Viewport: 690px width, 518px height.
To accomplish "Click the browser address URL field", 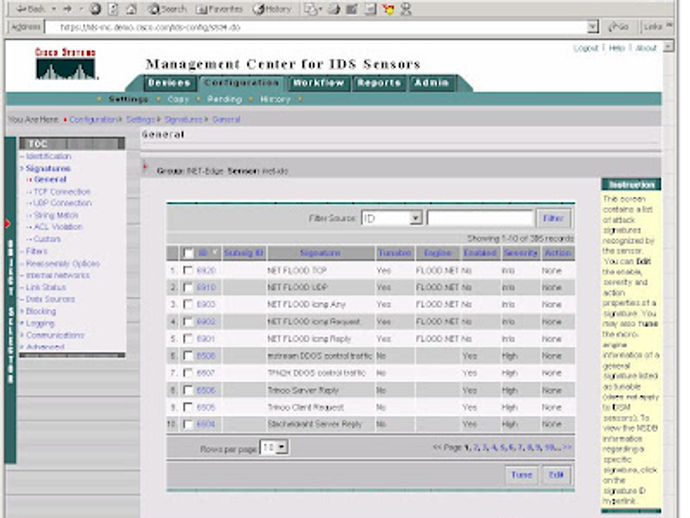I will (316, 27).
